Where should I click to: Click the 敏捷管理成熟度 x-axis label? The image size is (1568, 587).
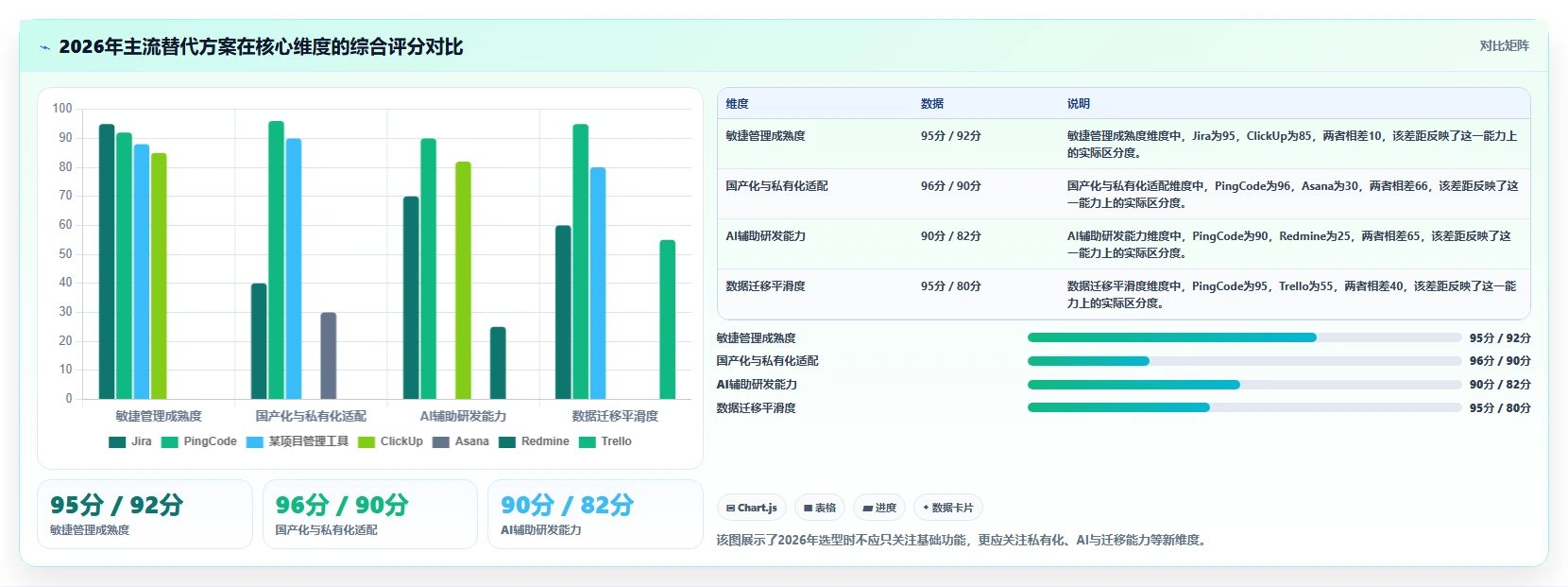[x=159, y=416]
